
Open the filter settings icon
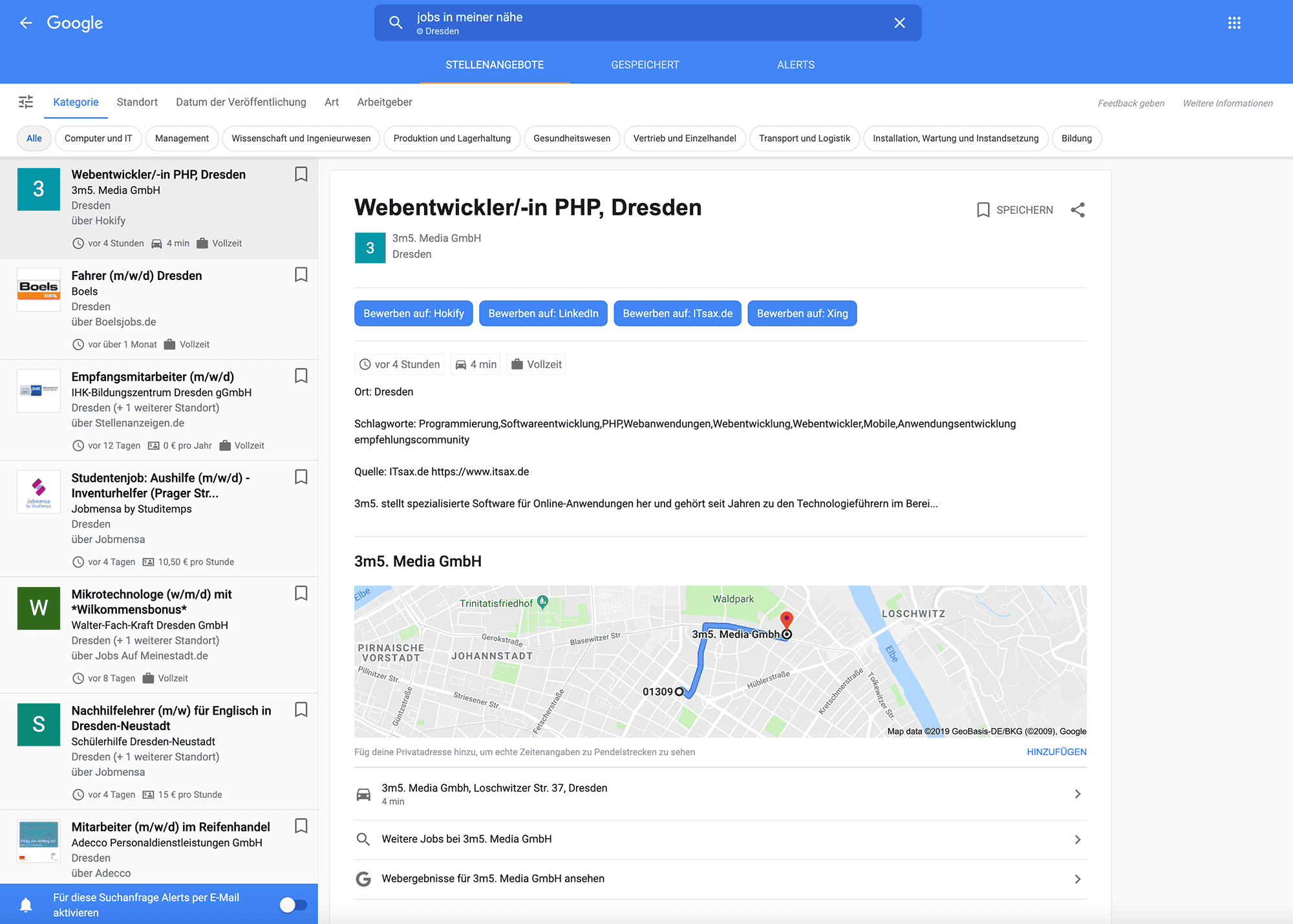(x=26, y=102)
